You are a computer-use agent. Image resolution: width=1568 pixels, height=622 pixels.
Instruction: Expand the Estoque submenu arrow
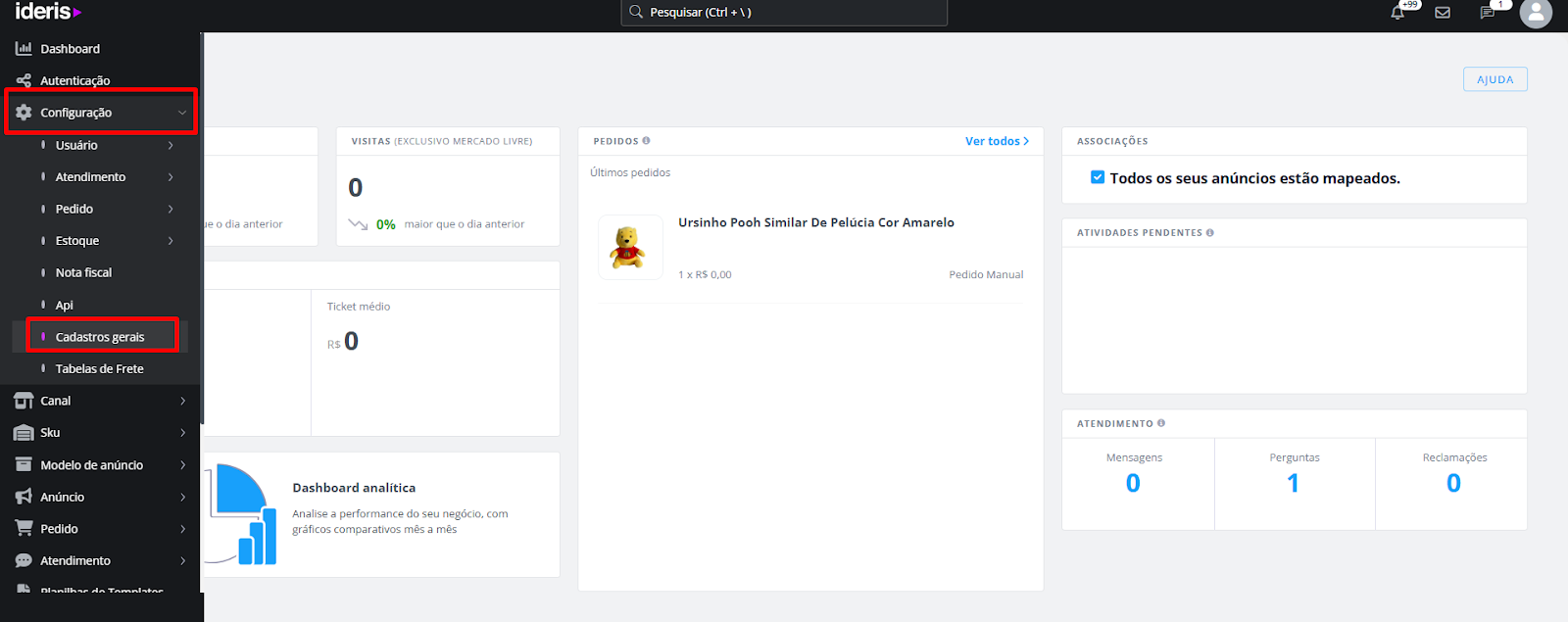pos(171,241)
